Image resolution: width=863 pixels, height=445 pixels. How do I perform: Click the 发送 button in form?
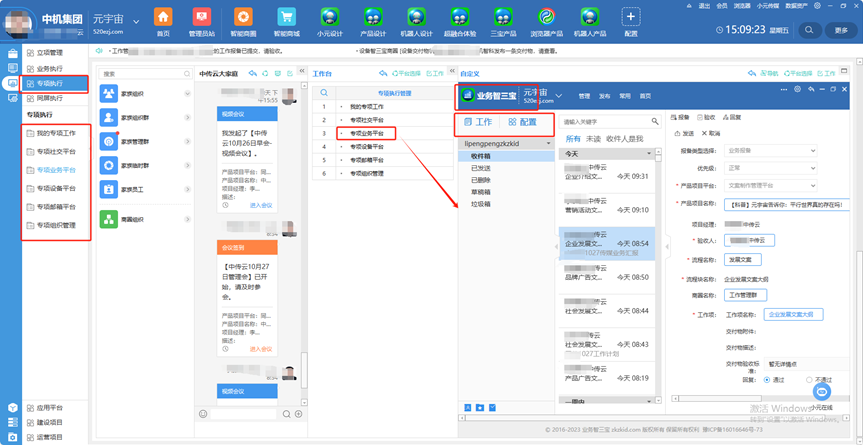tap(684, 133)
